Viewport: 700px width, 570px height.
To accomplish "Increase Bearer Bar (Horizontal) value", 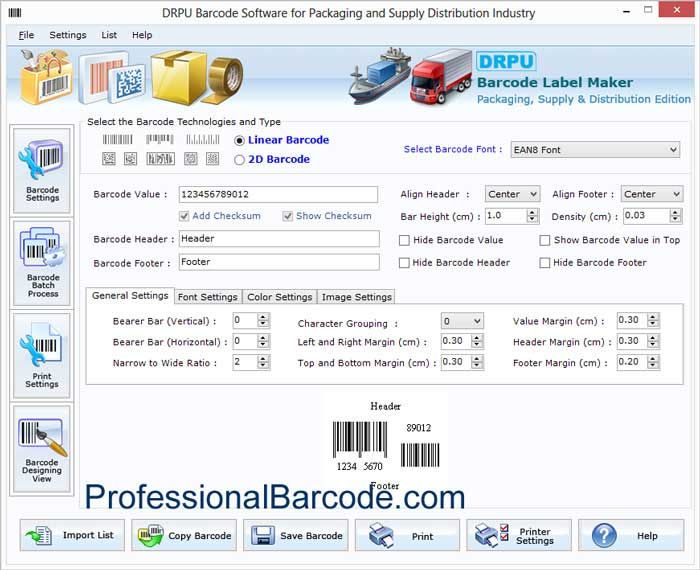I will point(263,338).
